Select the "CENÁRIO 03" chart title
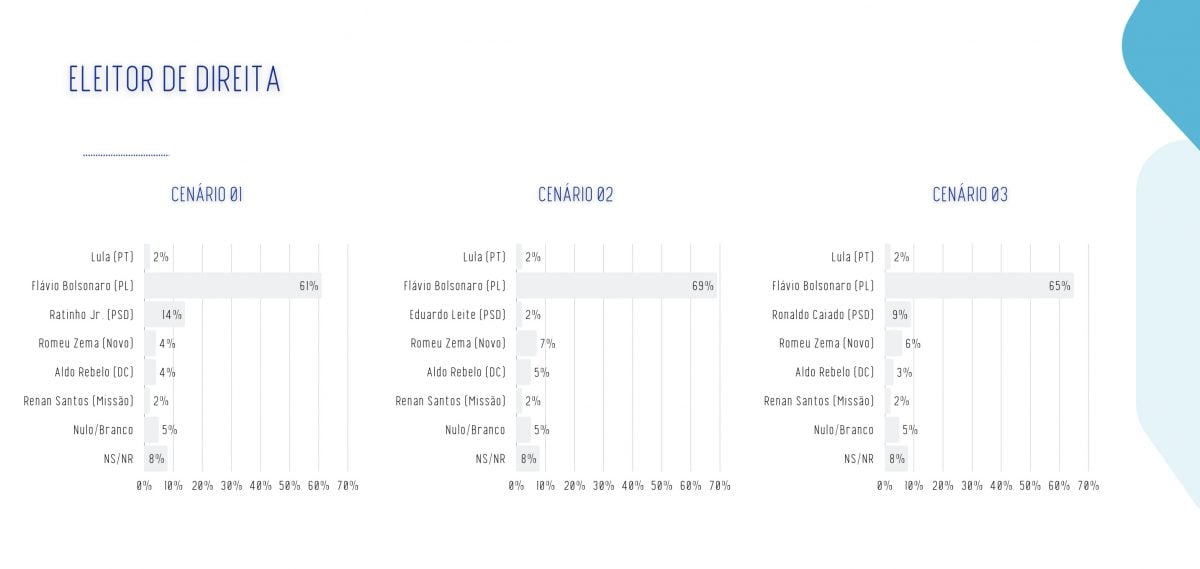 click(x=970, y=195)
